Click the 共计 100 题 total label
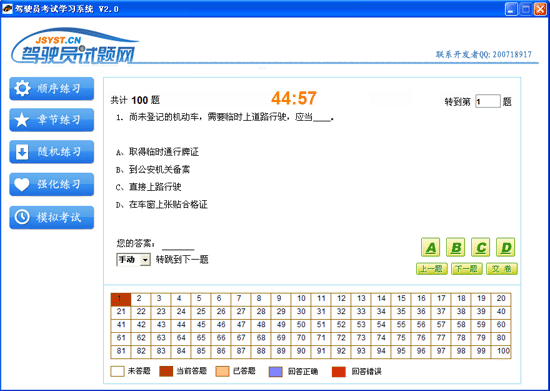 point(135,100)
